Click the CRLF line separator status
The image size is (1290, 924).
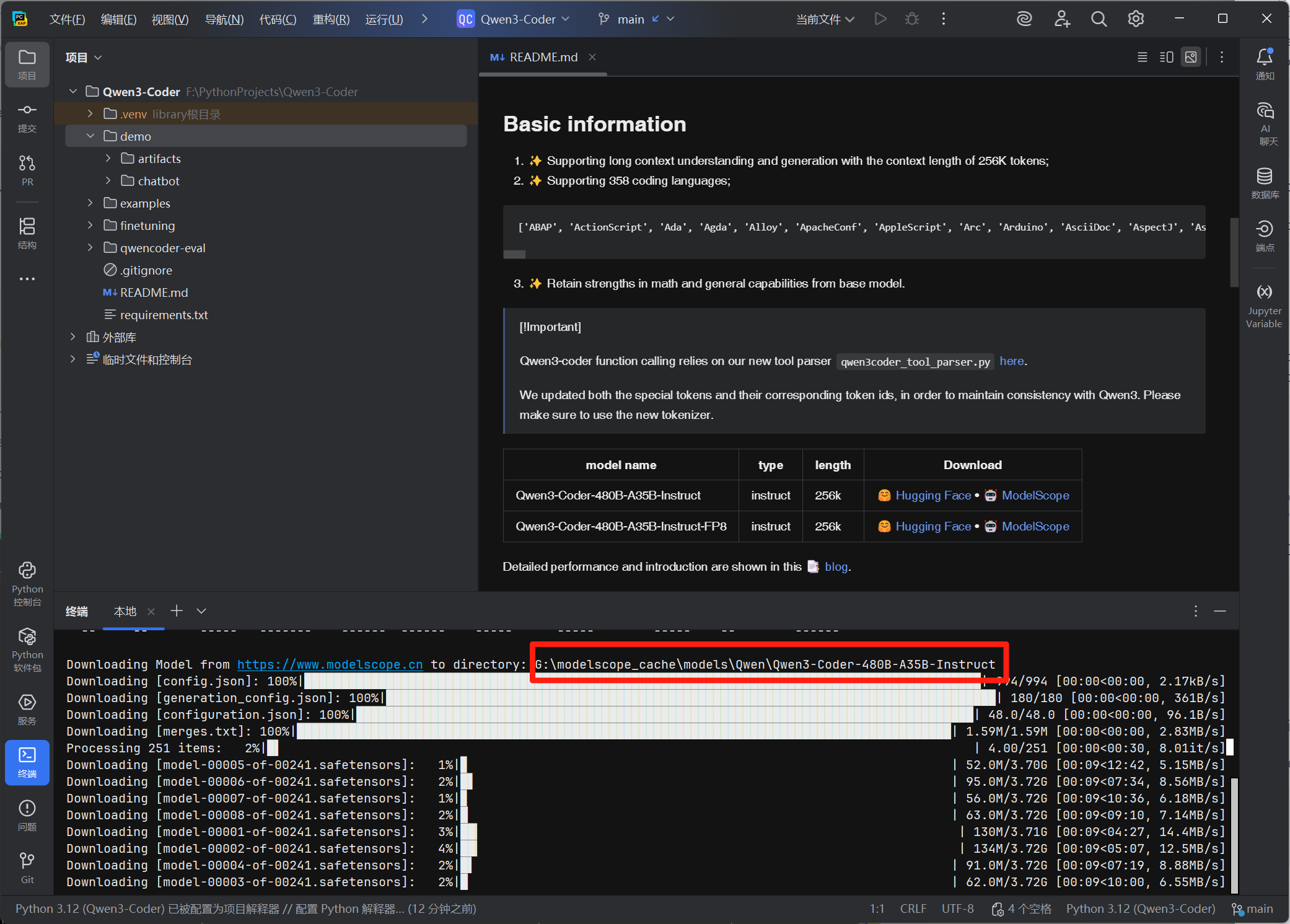coord(913,909)
